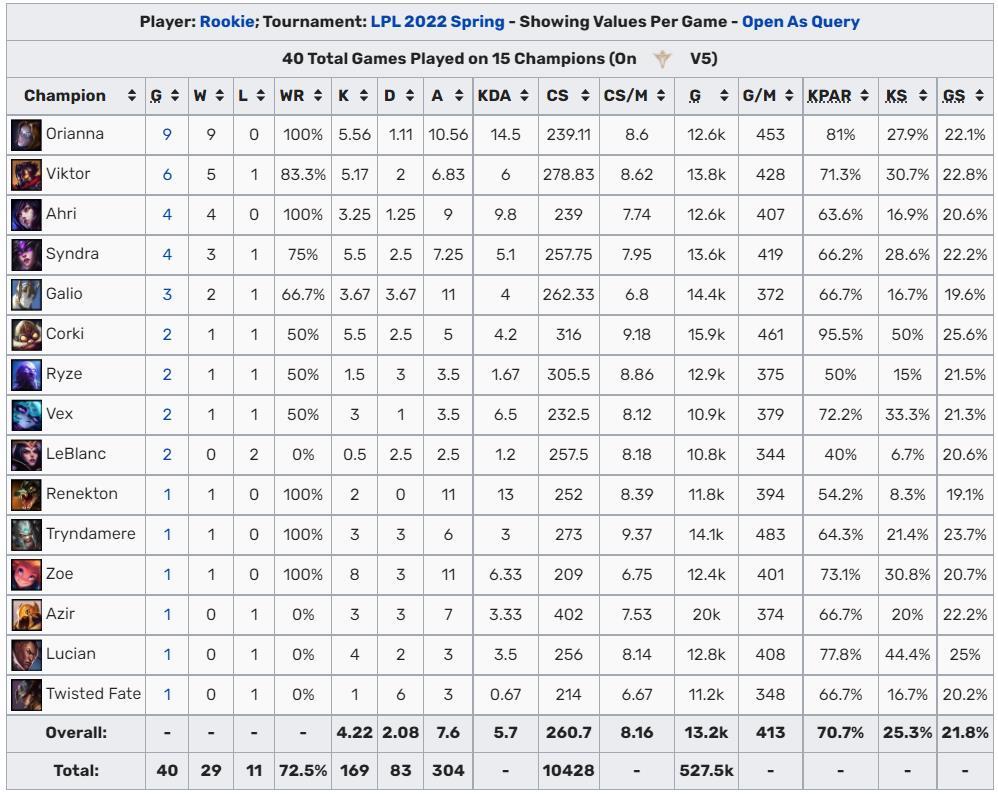Open the LPL 2022 Spring tournament link
998x794 pixels.
[x=437, y=21]
